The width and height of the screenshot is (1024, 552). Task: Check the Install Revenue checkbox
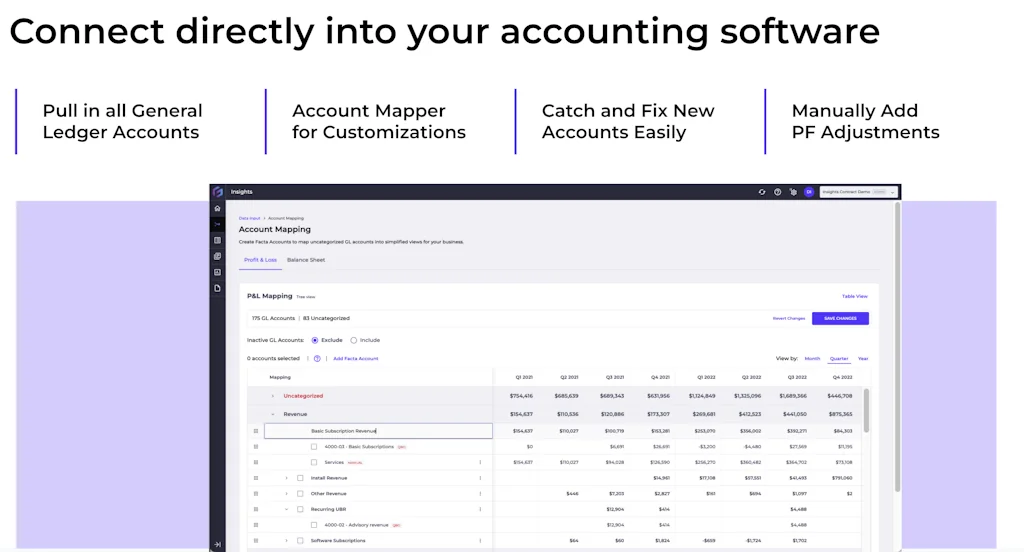point(300,478)
